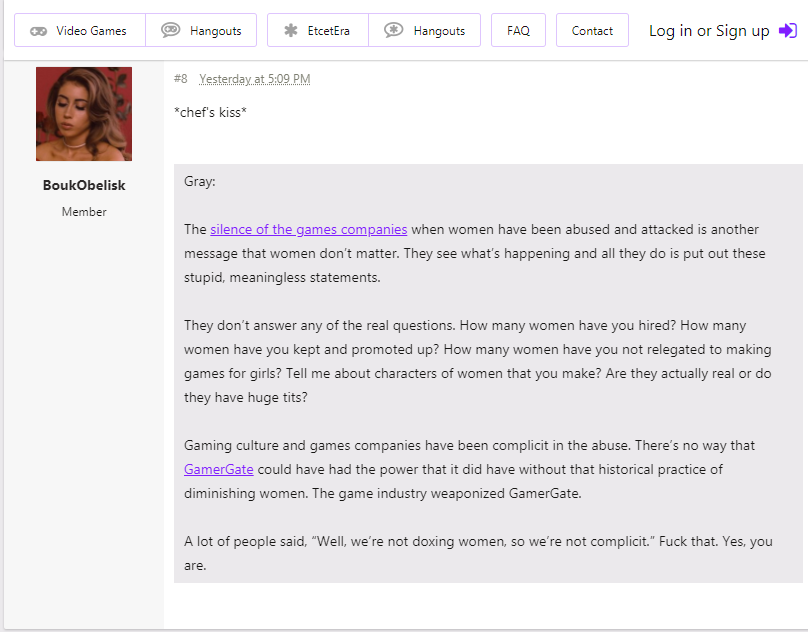Click the chat bubble icon beside Video Games Hangouts
This screenshot has height=632, width=808.
(x=171, y=30)
